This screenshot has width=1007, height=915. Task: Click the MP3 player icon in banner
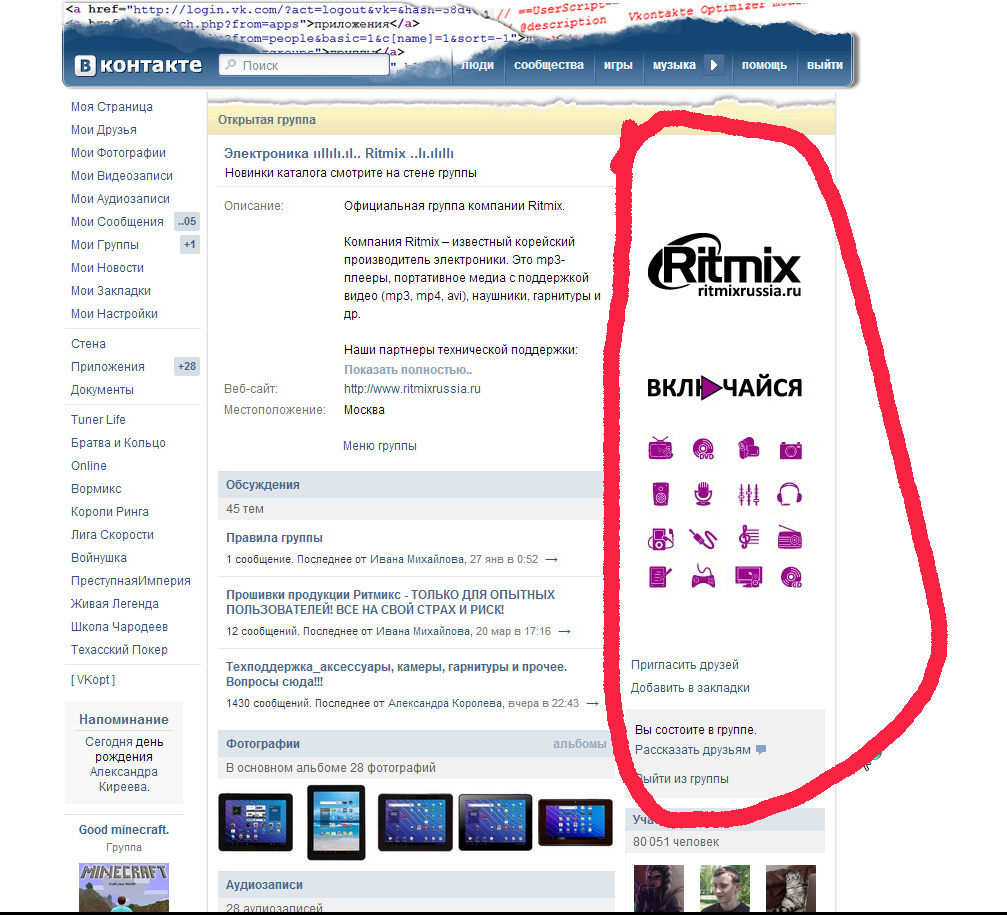click(x=661, y=538)
